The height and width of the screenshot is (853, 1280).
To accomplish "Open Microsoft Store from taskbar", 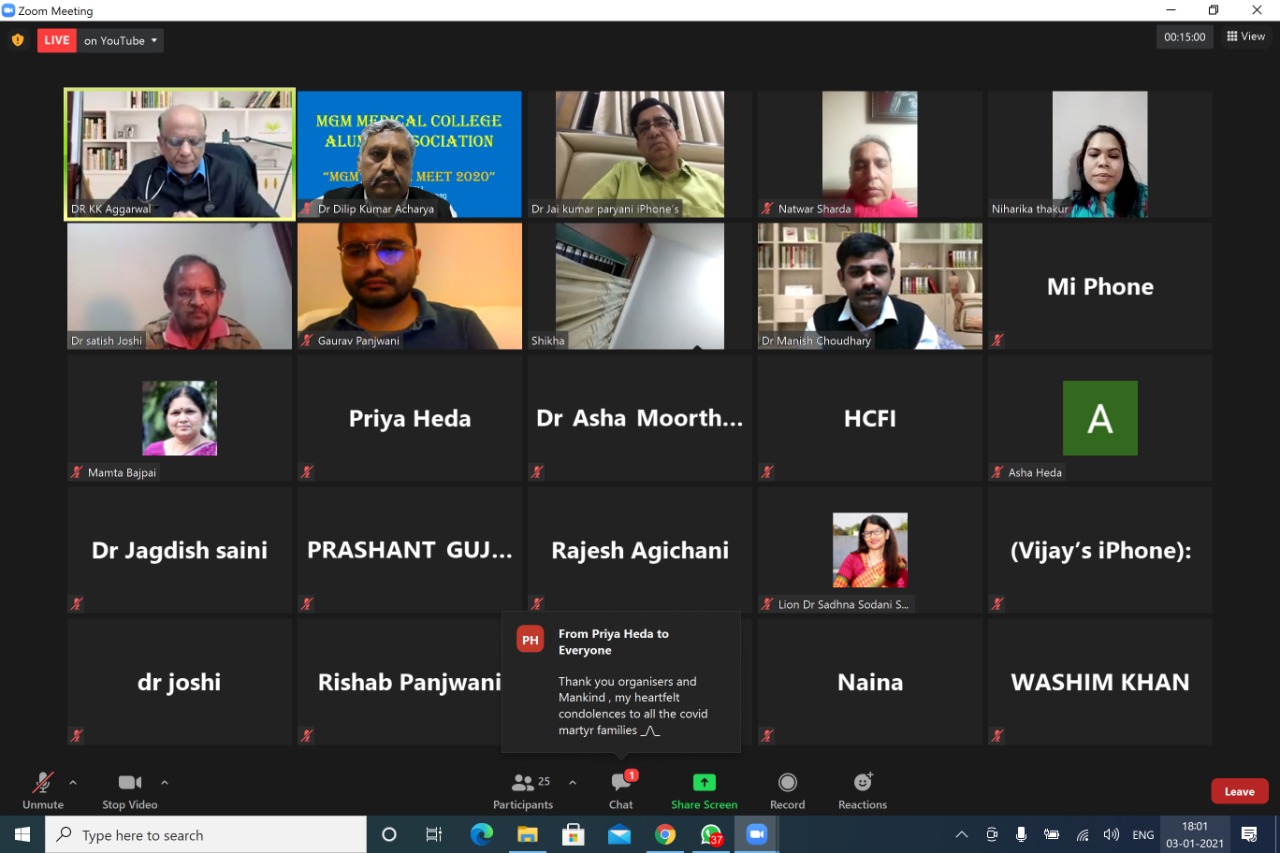I will [x=573, y=835].
